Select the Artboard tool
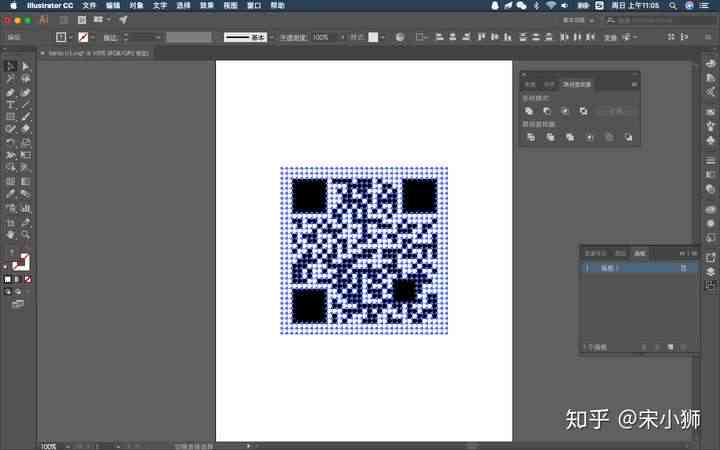Image resolution: width=720 pixels, height=450 pixels. click(11, 223)
